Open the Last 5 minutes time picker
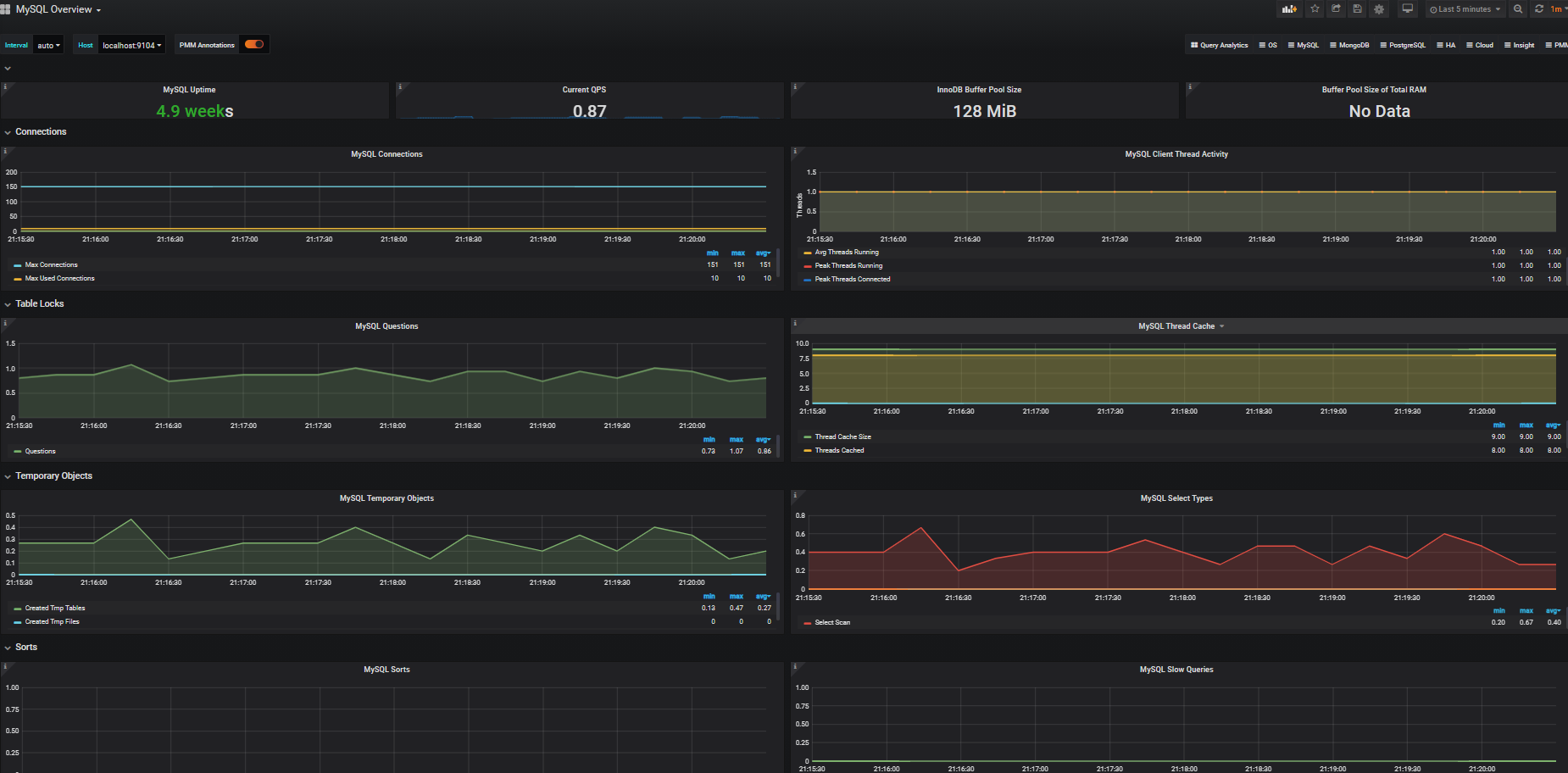Viewport: 1568px width, 773px height. click(x=1465, y=8)
